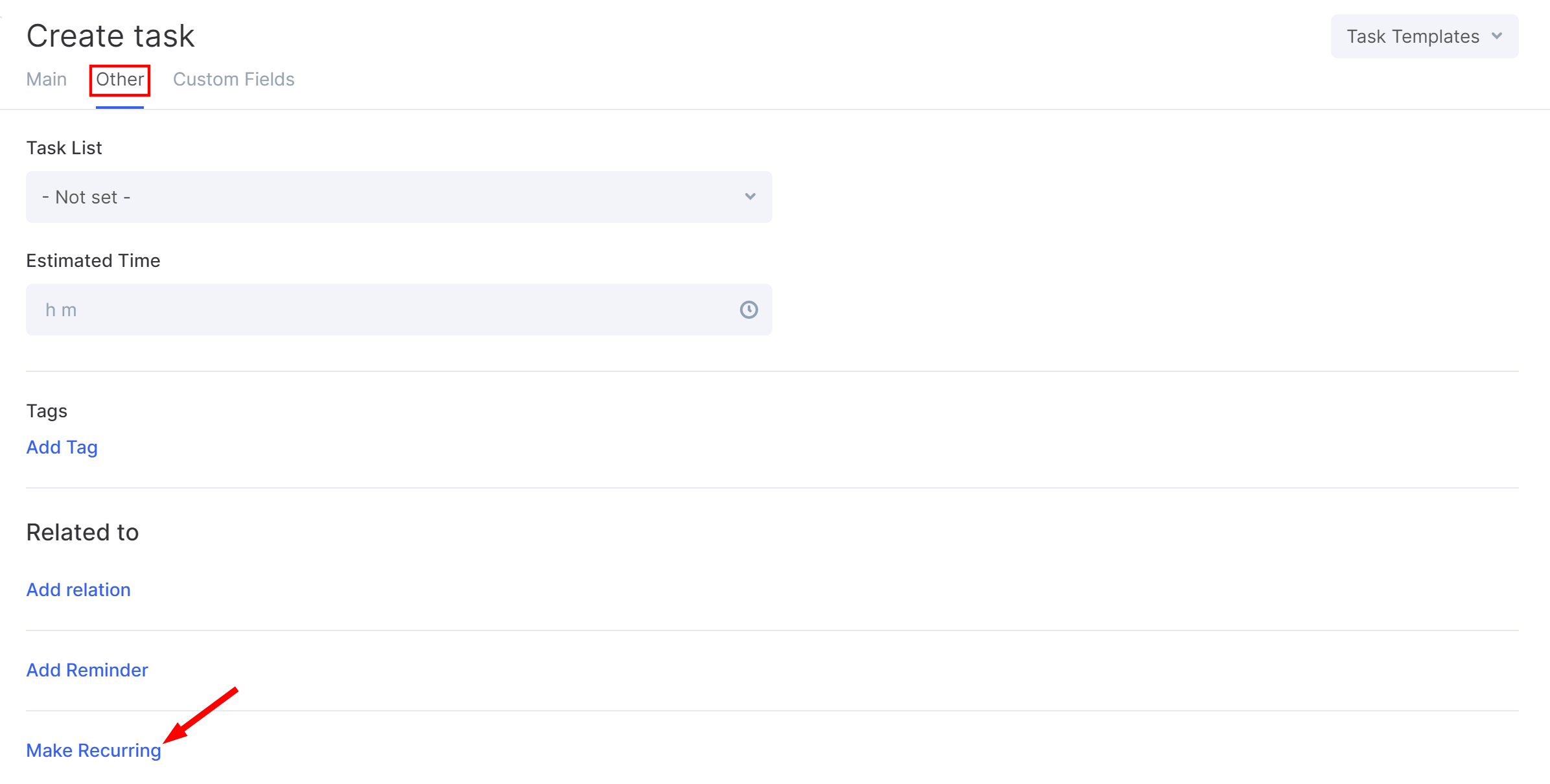Image resolution: width=1550 pixels, height=784 pixels.
Task: Click the Task List label
Action: [x=64, y=148]
